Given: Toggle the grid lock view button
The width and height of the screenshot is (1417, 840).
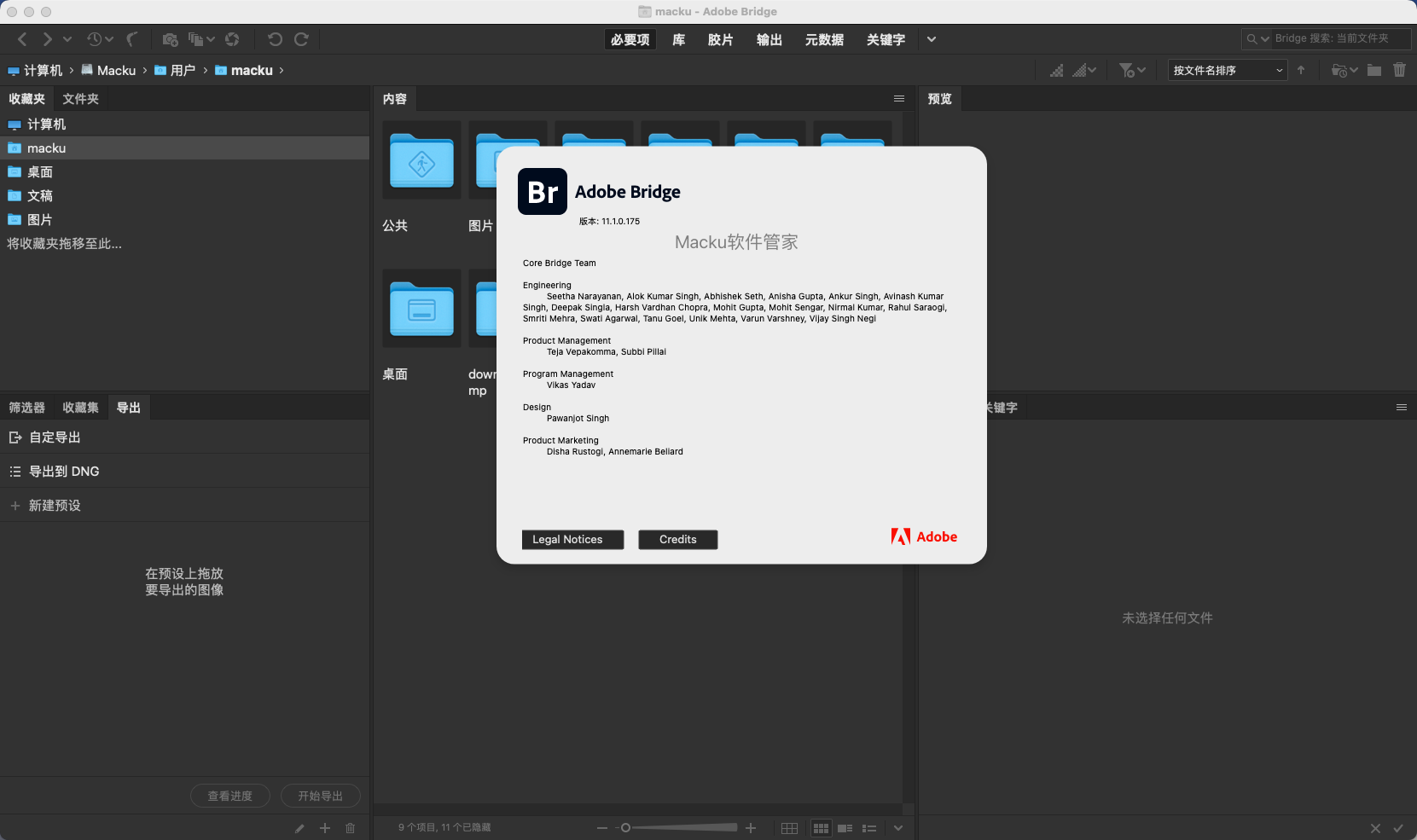Looking at the screenshot, I should (x=789, y=828).
